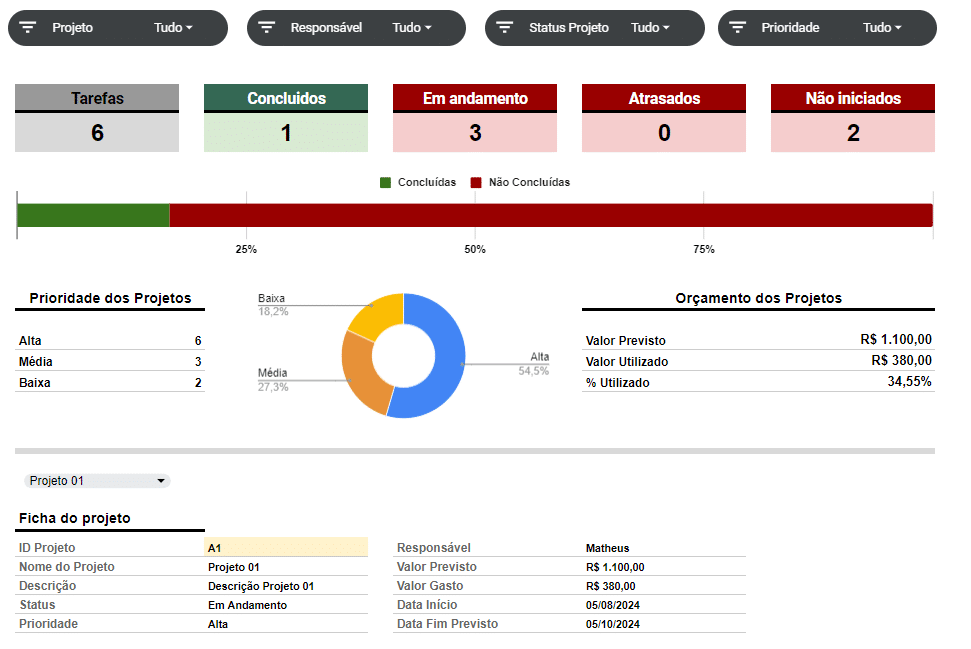Click the Descrição Projeto 01 value
The height and width of the screenshot is (649, 971).
pos(261,586)
